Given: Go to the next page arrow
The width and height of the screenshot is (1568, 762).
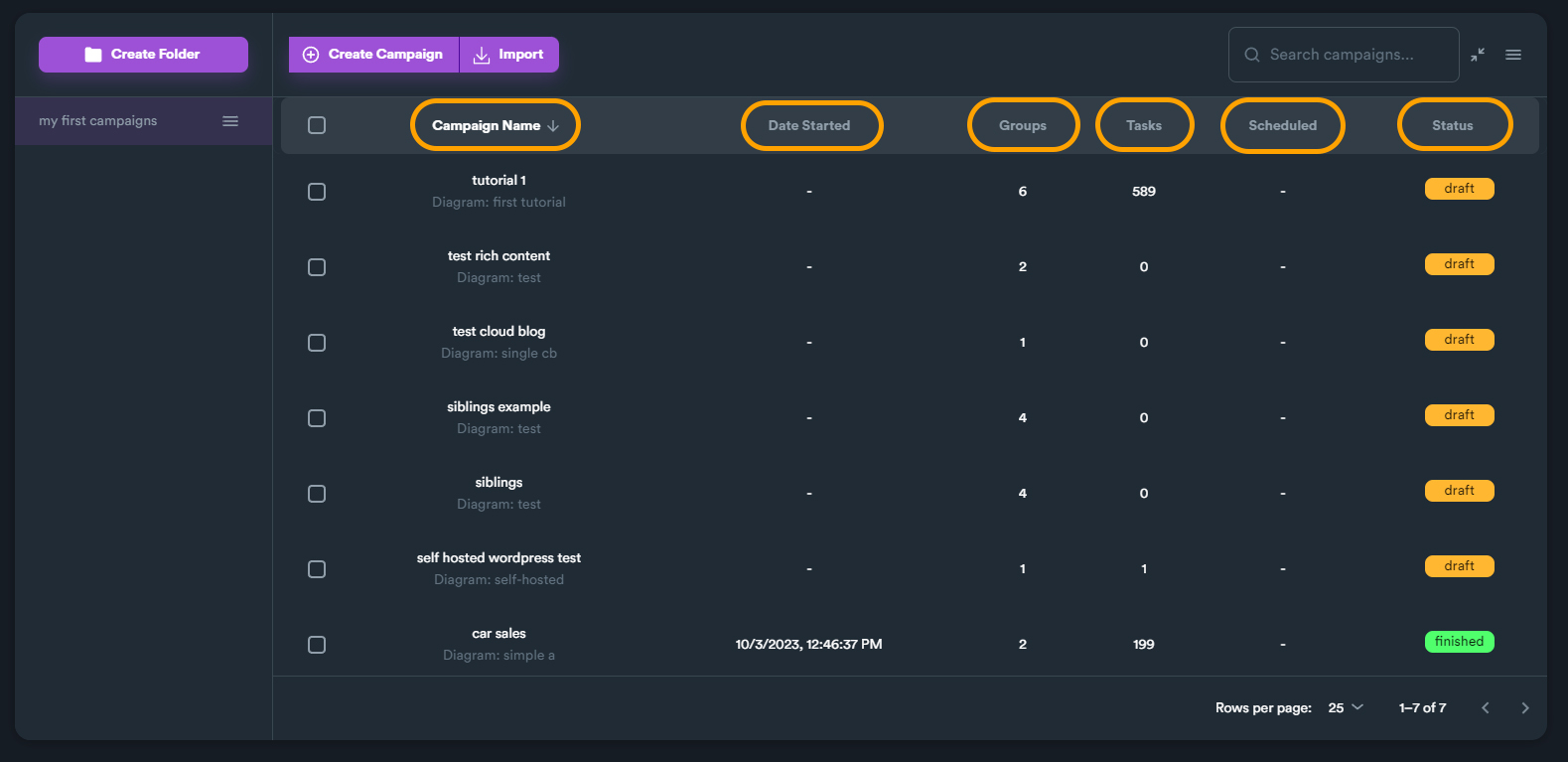Looking at the screenshot, I should [x=1525, y=708].
